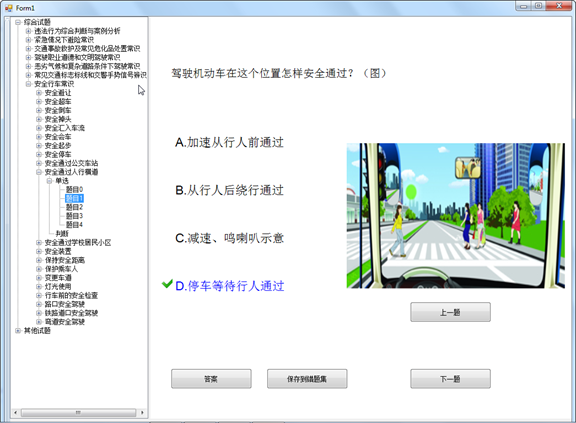This screenshot has height=423, width=576.
Task: Expand the 违法行为综合判断与案例分析 node toggle
Action: point(28,31)
